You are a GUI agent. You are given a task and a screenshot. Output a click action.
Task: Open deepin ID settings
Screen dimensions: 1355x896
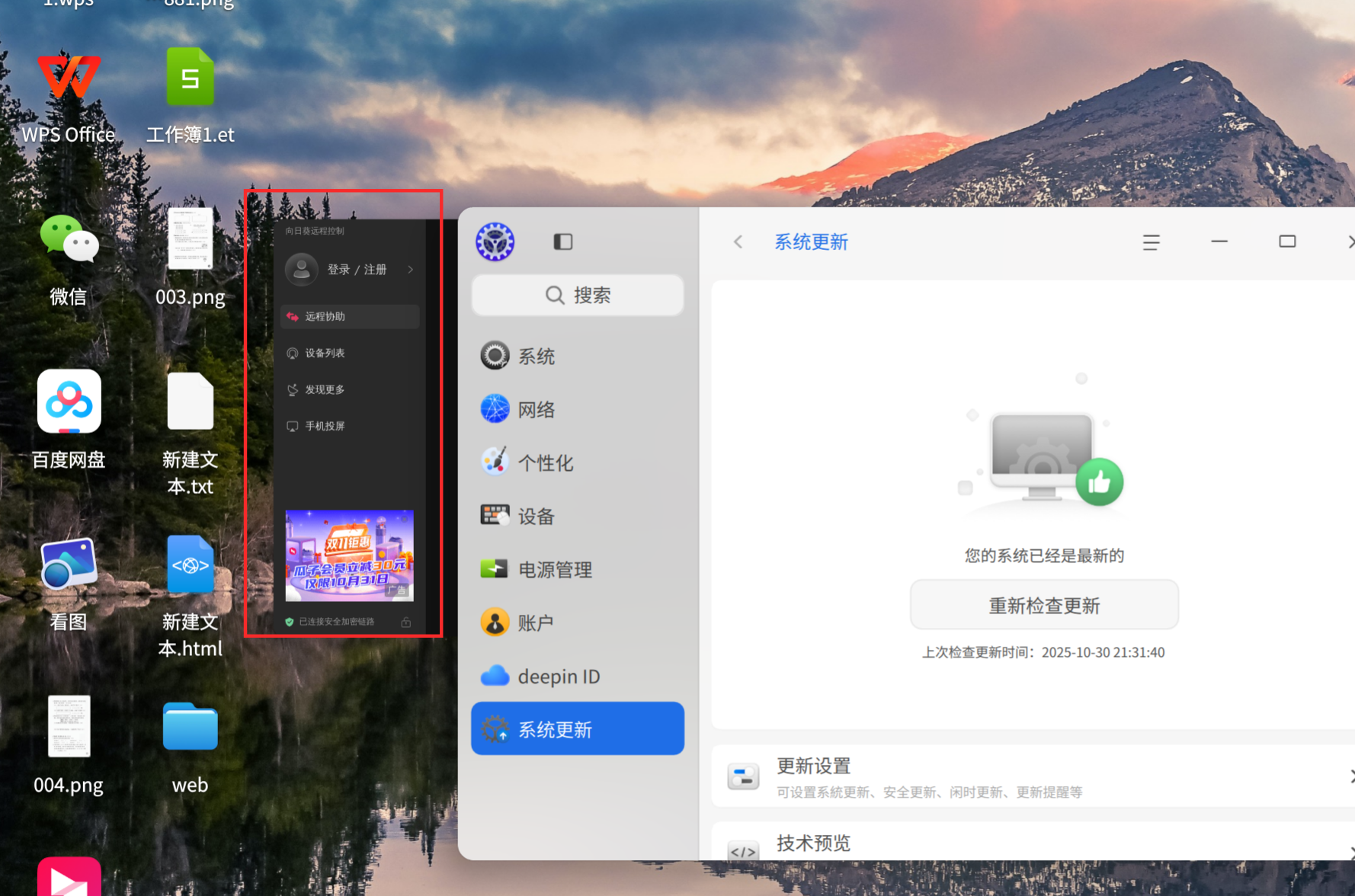pos(578,677)
